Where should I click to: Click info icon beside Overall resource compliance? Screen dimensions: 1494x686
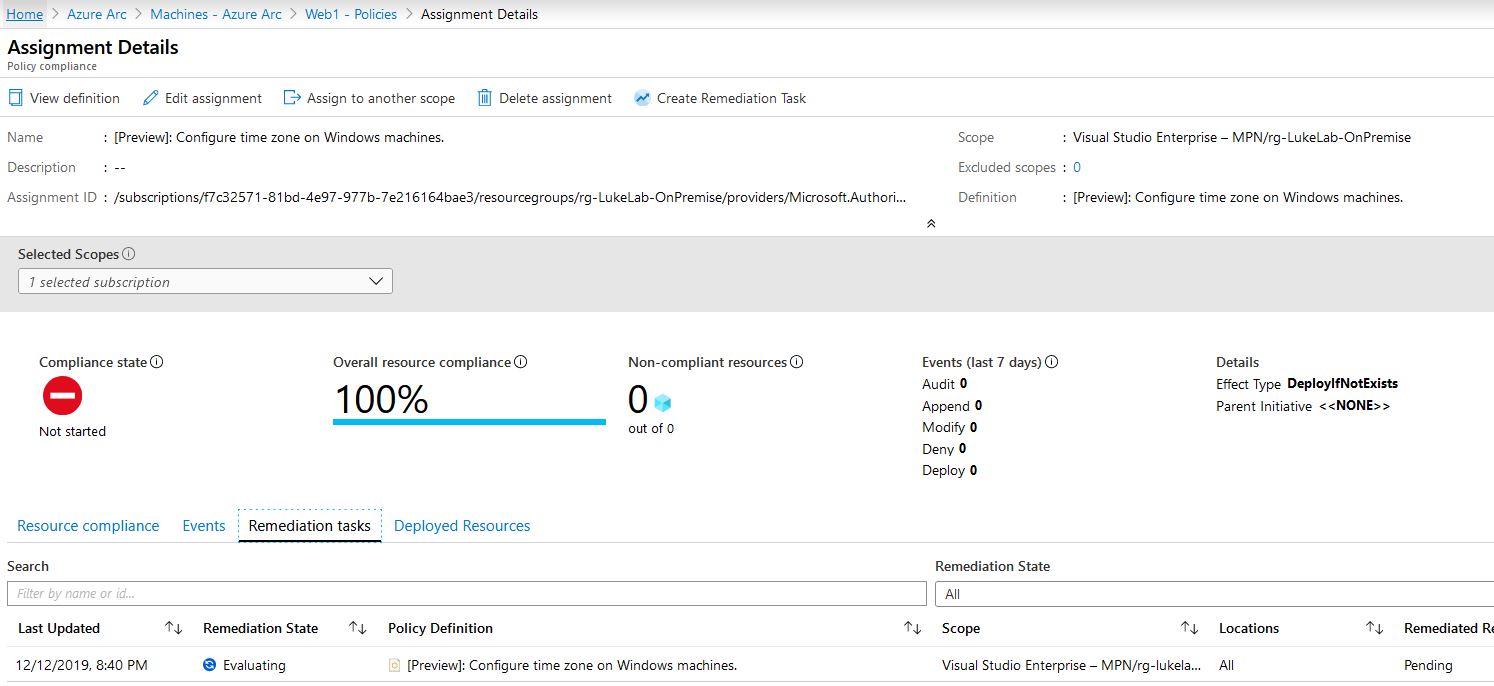click(521, 362)
